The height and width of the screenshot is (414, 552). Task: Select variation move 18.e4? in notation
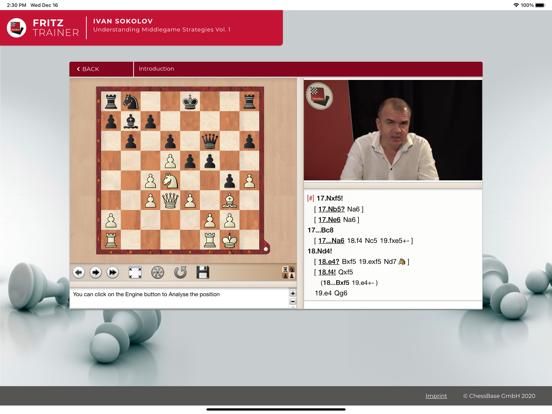328,262
